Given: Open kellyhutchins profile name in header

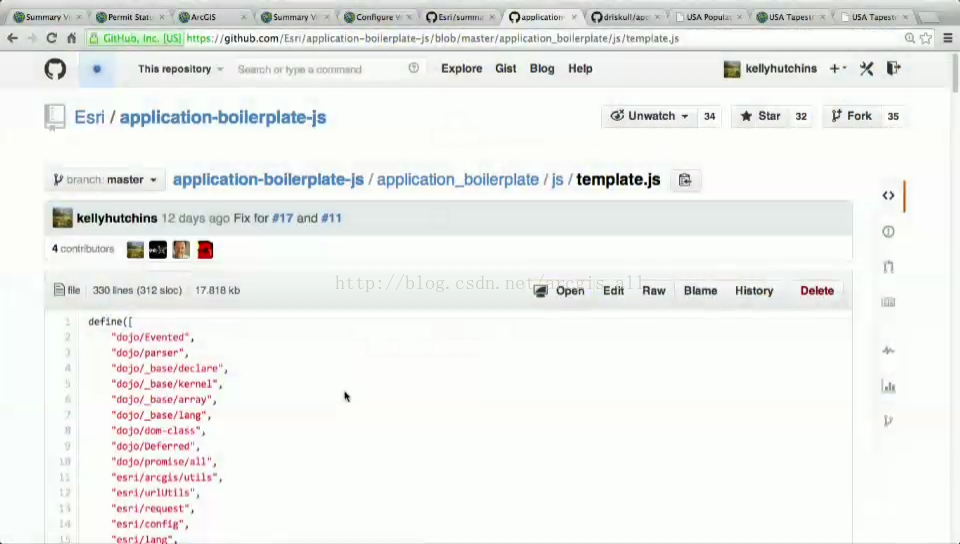Looking at the screenshot, I should [781, 69].
